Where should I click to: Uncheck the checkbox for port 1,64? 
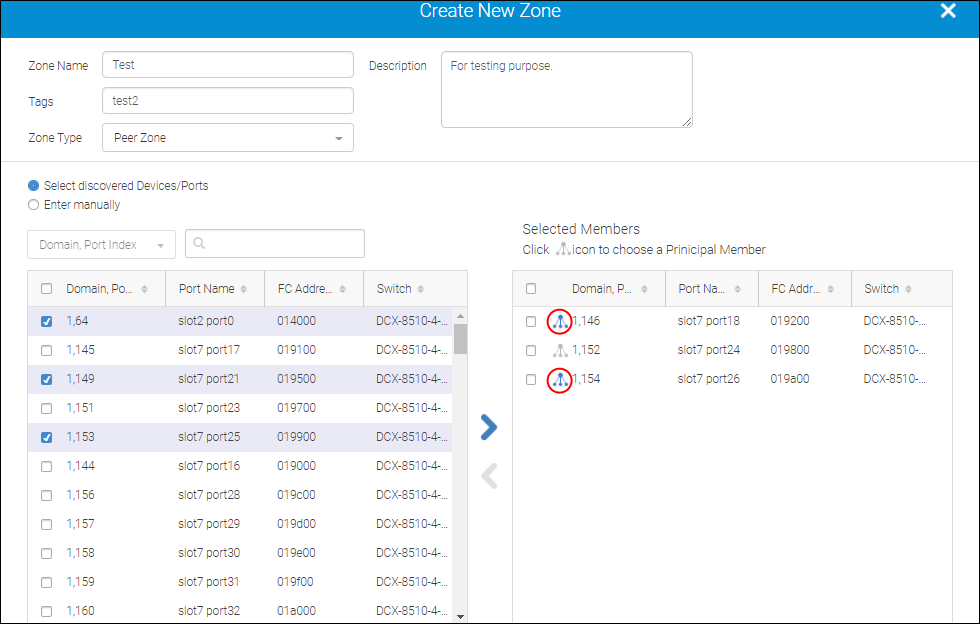point(45,320)
